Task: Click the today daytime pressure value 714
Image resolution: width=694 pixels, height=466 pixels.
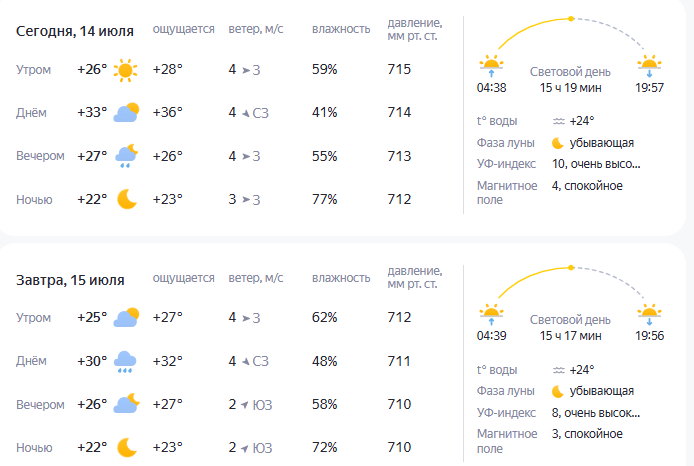Action: (x=399, y=112)
